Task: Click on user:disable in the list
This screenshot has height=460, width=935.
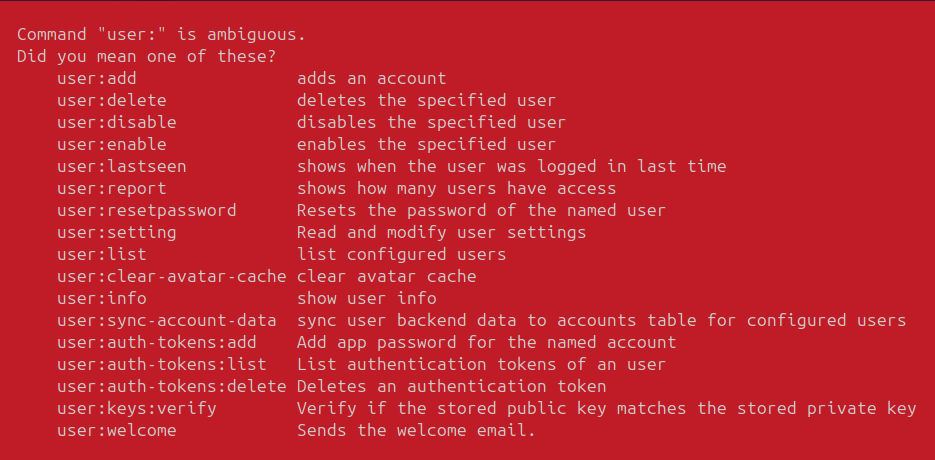Action: click(x=117, y=122)
